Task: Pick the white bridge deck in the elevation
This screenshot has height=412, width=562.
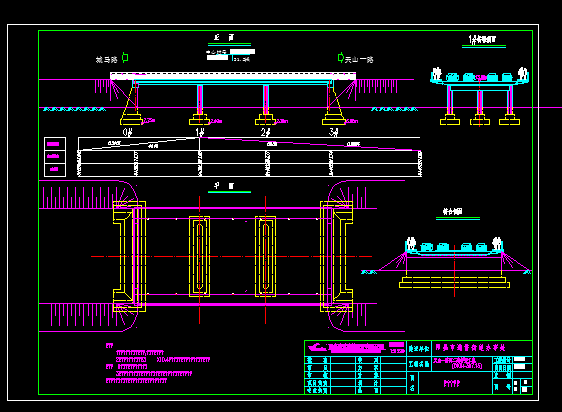Action: (233, 76)
